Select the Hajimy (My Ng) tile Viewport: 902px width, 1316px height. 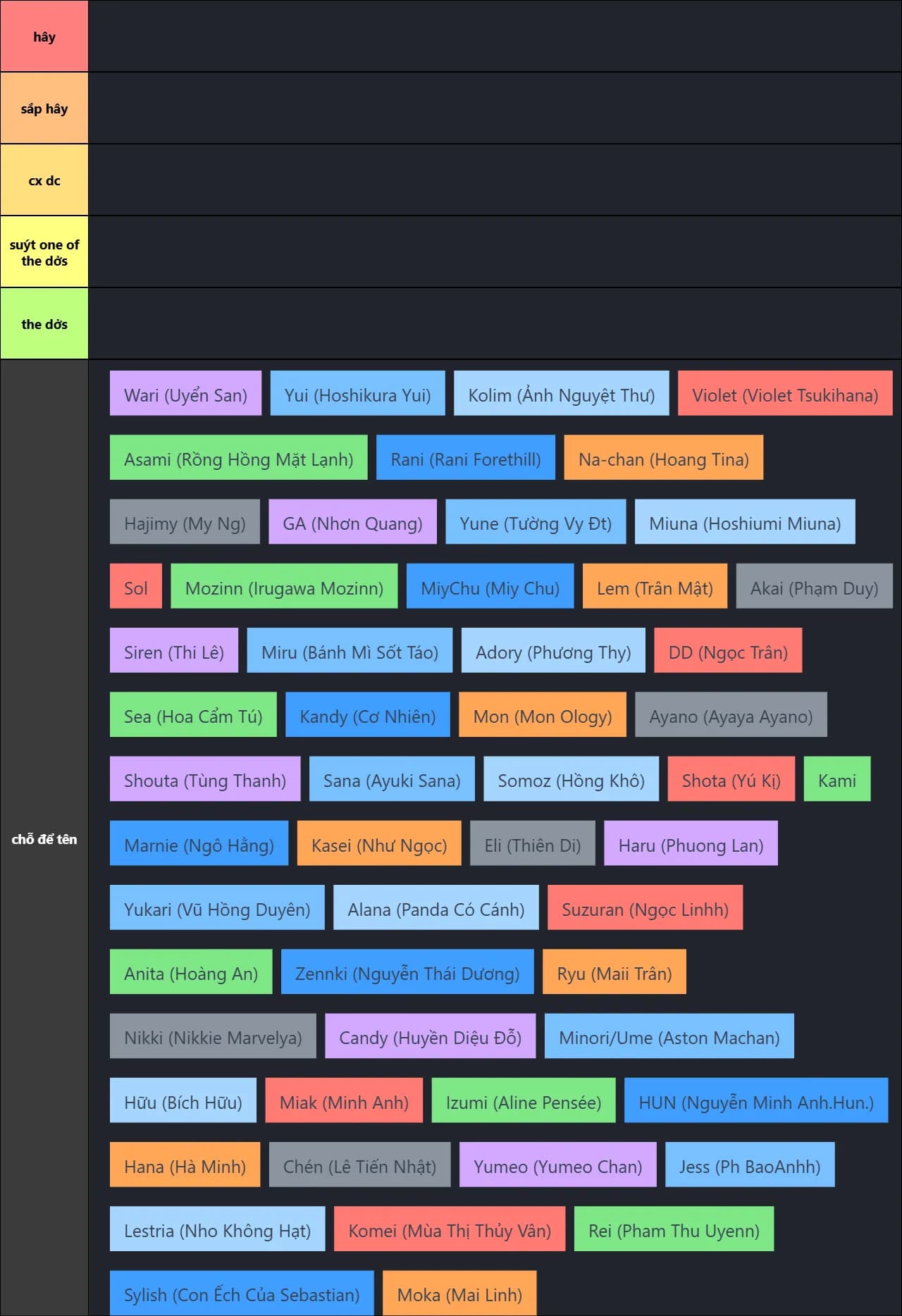pos(185,523)
